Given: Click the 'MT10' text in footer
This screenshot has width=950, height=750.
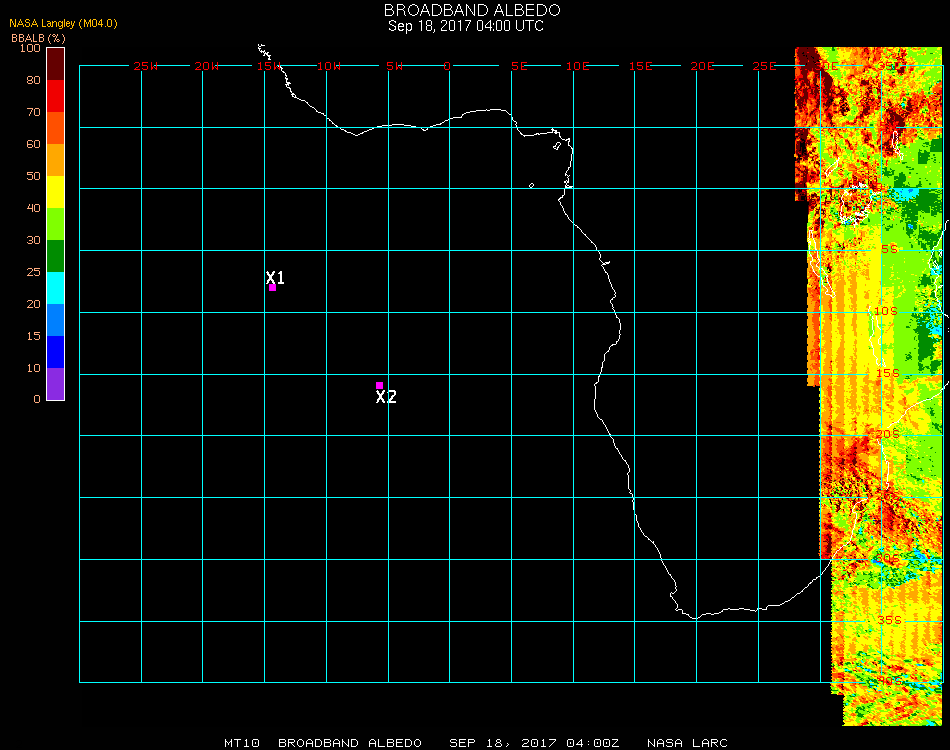Looking at the screenshot, I should (x=242, y=743).
